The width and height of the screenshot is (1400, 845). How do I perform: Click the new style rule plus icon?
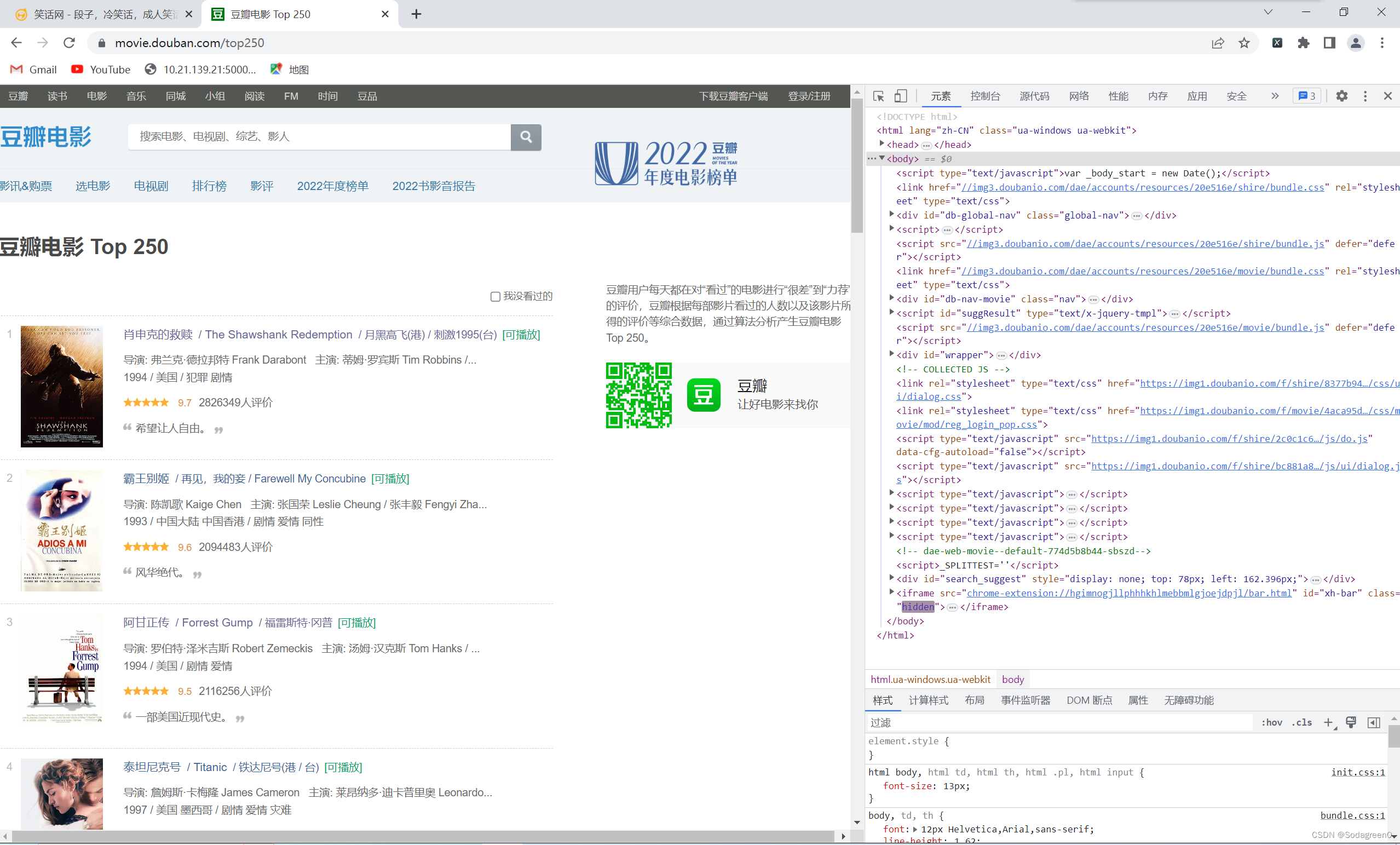(x=1328, y=722)
